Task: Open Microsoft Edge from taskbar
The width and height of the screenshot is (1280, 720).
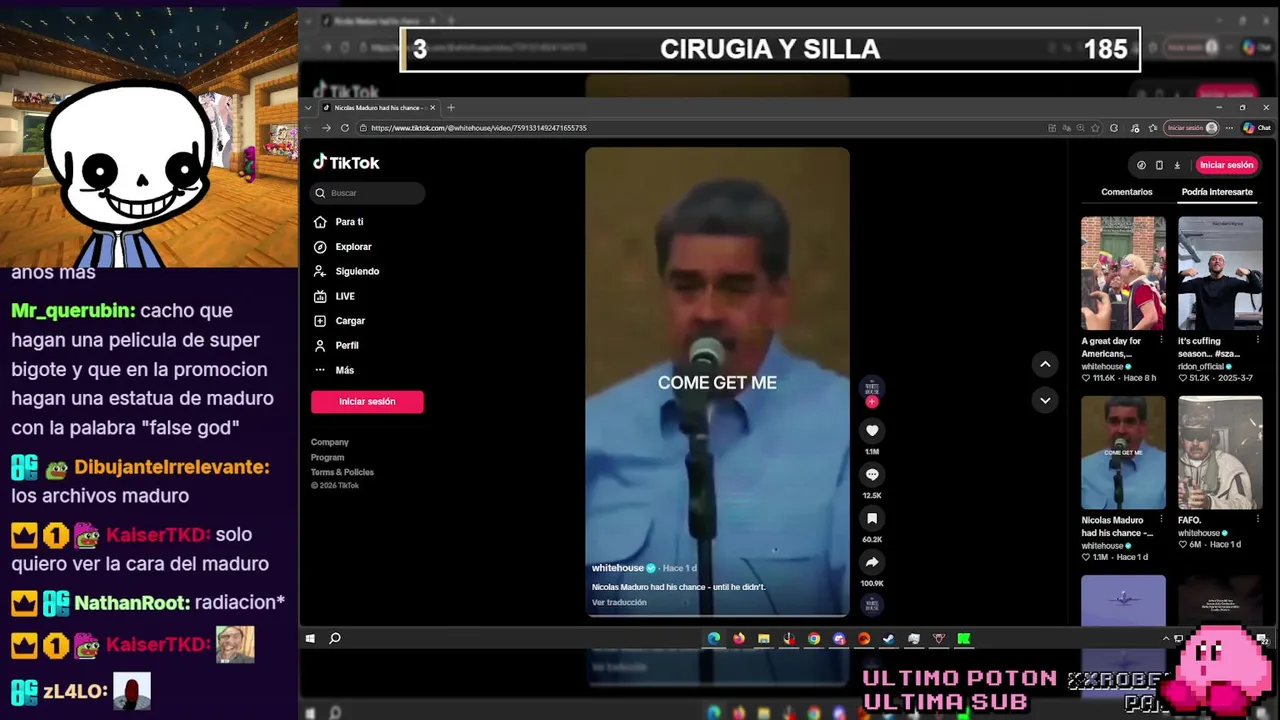Action: [714, 638]
